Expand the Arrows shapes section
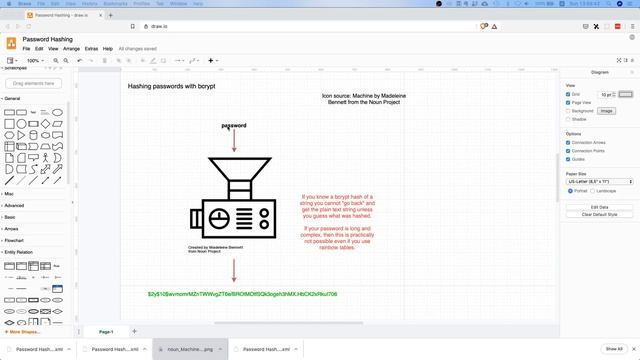Image resolution: width=640 pixels, height=360 pixels. 11,229
